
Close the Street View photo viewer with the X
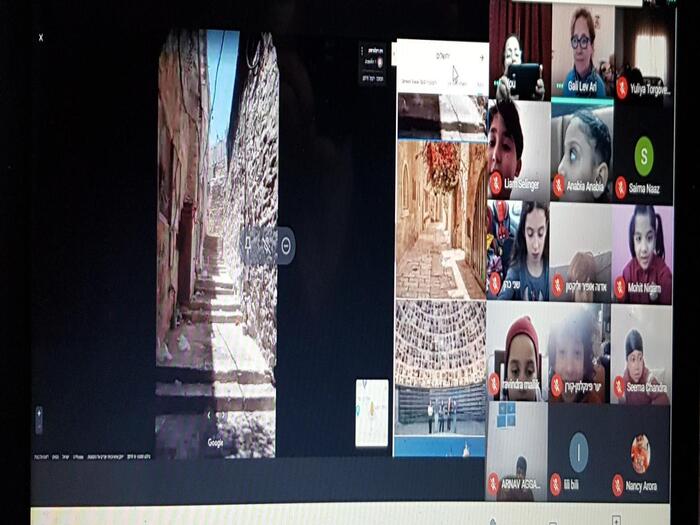[41, 38]
